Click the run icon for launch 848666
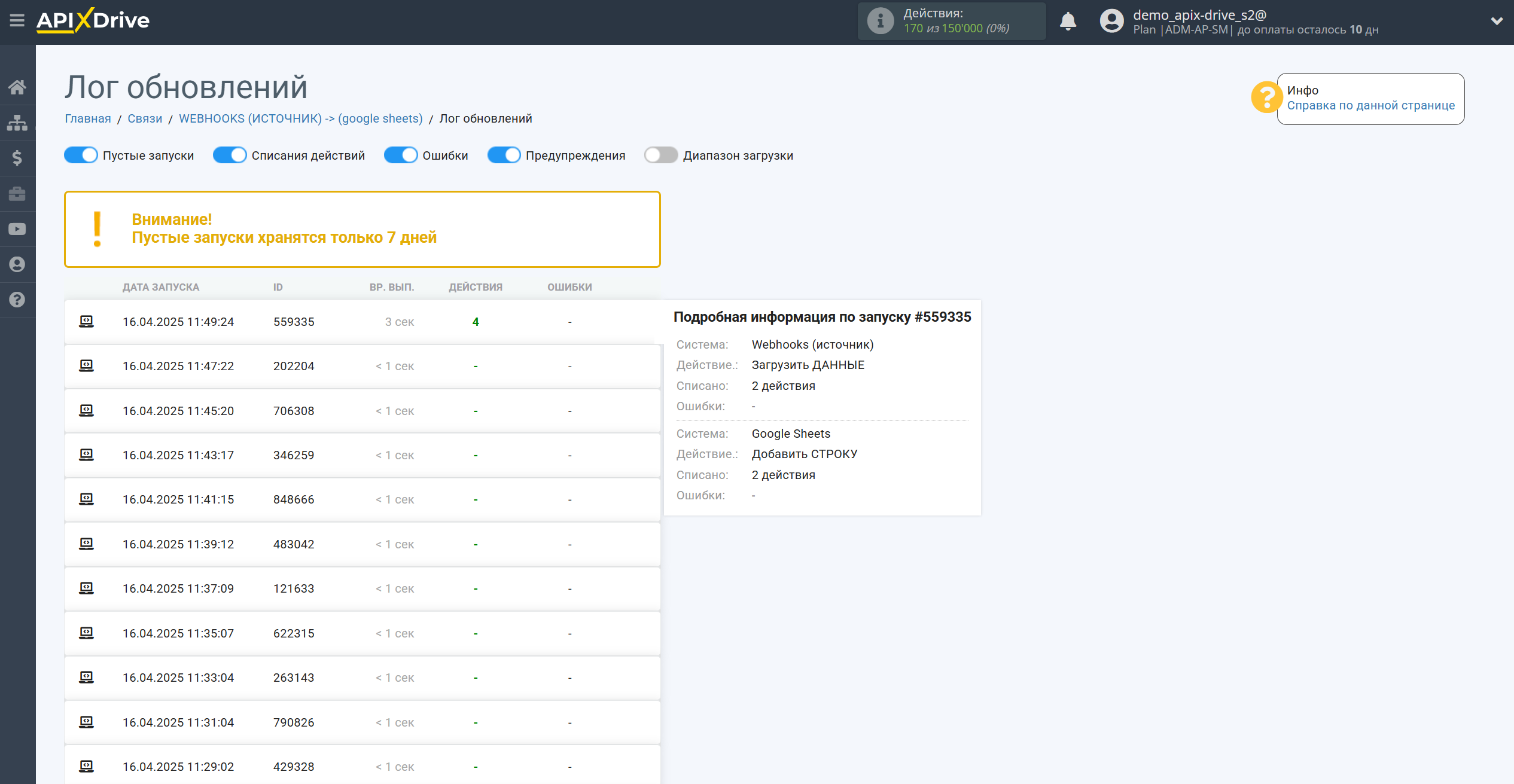This screenshot has width=1514, height=784. 87,499
